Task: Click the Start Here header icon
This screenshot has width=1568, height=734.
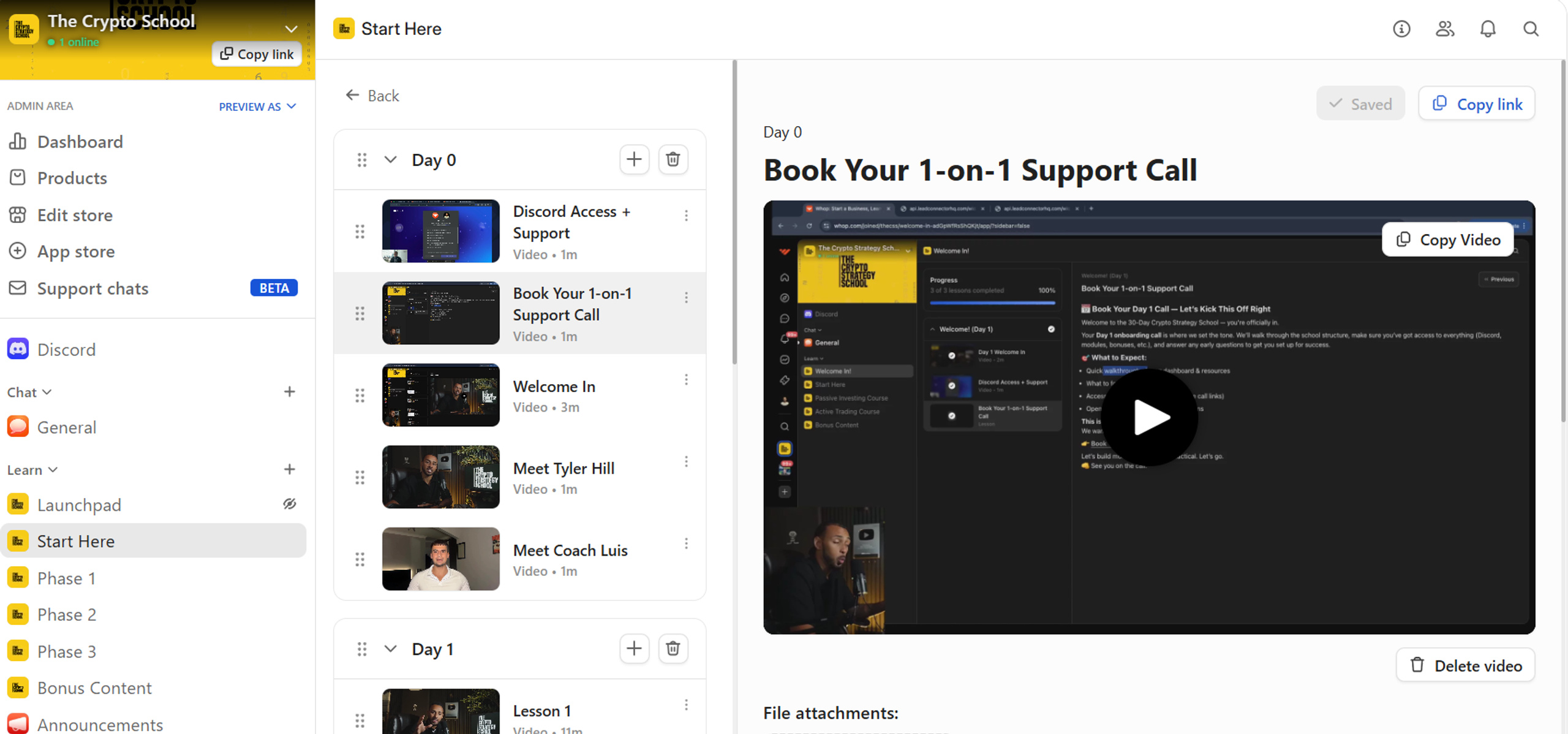Action: 344,29
